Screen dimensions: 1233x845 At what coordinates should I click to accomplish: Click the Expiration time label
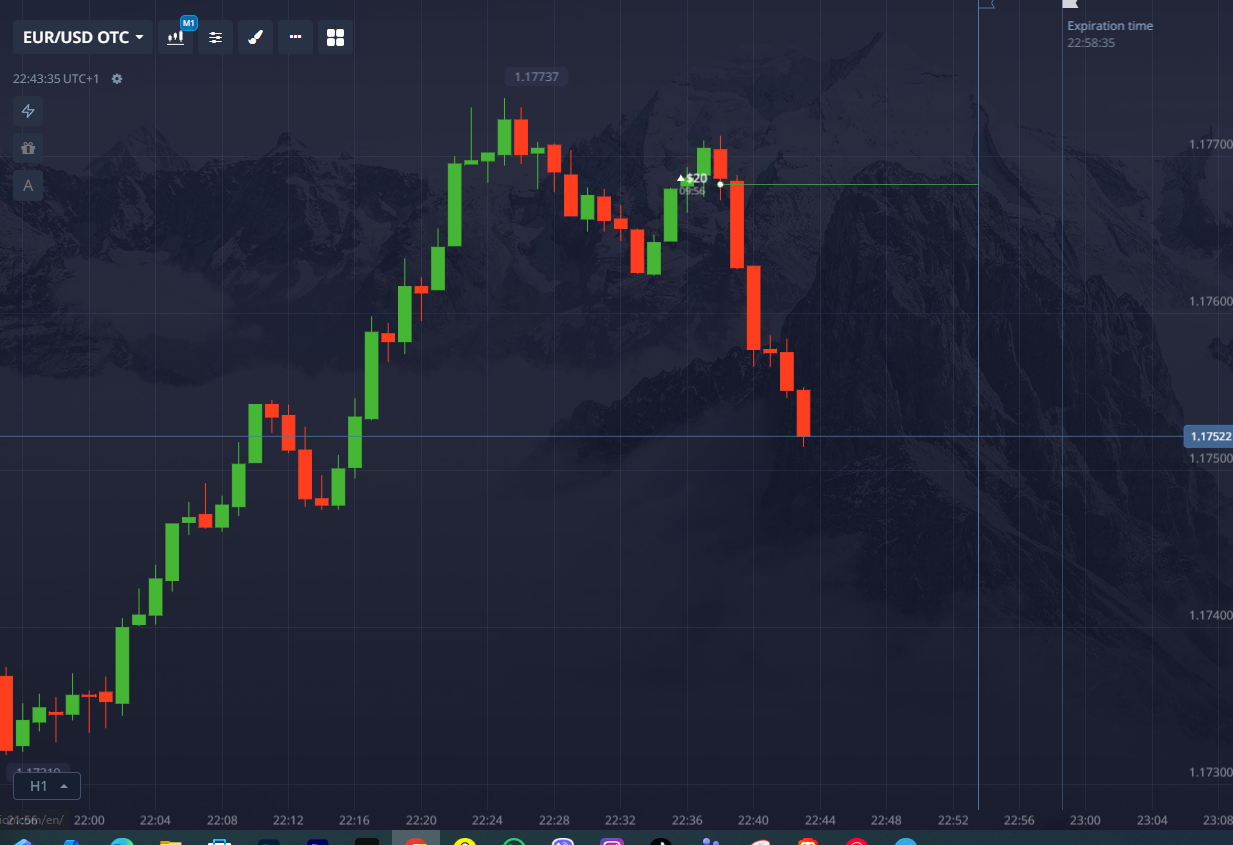pyautogui.click(x=1110, y=26)
